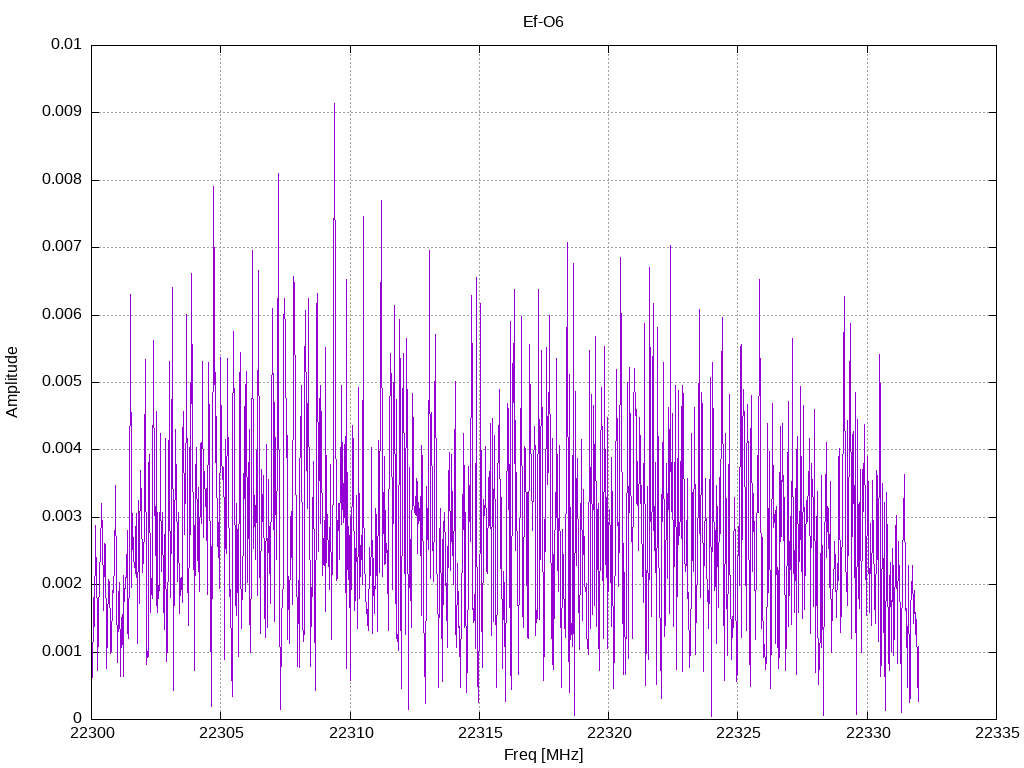Click the 0.002 y-axis tick label
The height and width of the screenshot is (768, 1024).
click(62, 584)
